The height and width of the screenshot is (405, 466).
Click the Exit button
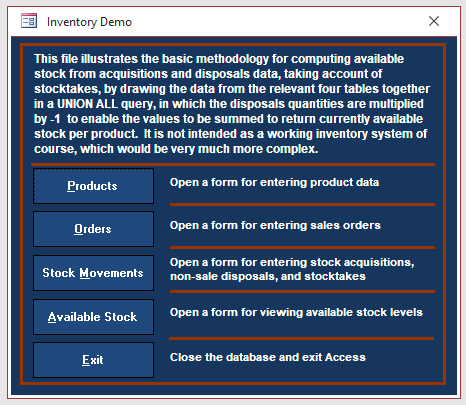[93, 360]
